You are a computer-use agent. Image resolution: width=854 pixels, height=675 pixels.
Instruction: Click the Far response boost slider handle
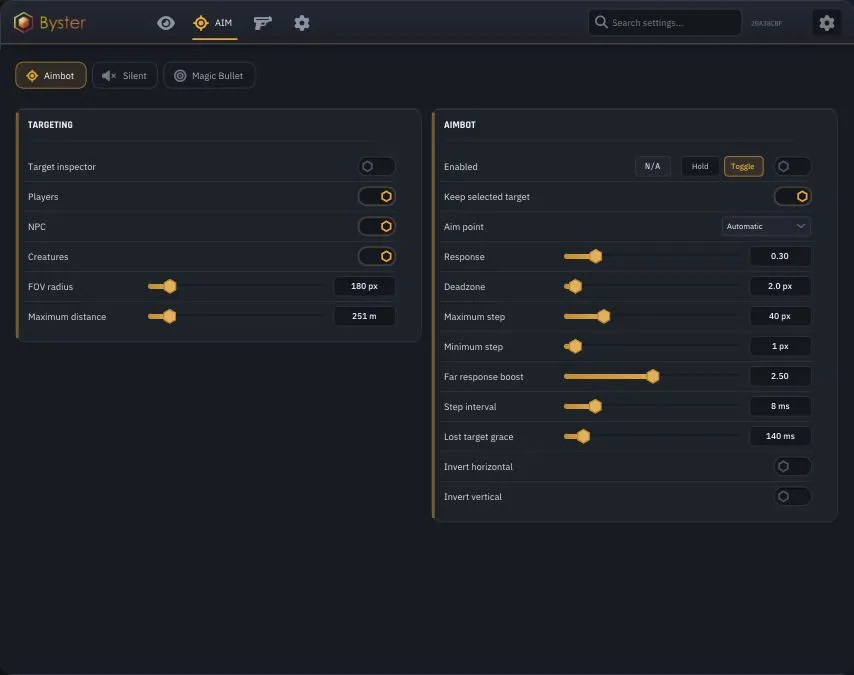point(653,376)
